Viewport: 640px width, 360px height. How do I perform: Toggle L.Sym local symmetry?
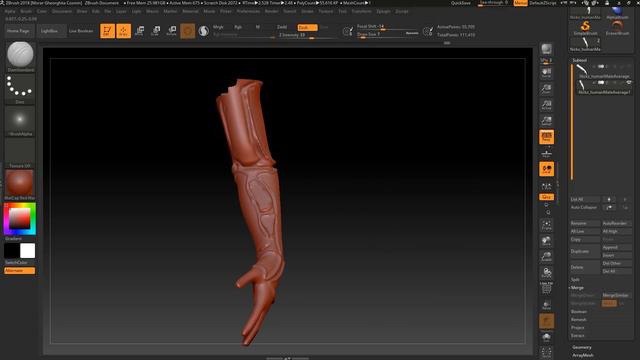click(546, 187)
